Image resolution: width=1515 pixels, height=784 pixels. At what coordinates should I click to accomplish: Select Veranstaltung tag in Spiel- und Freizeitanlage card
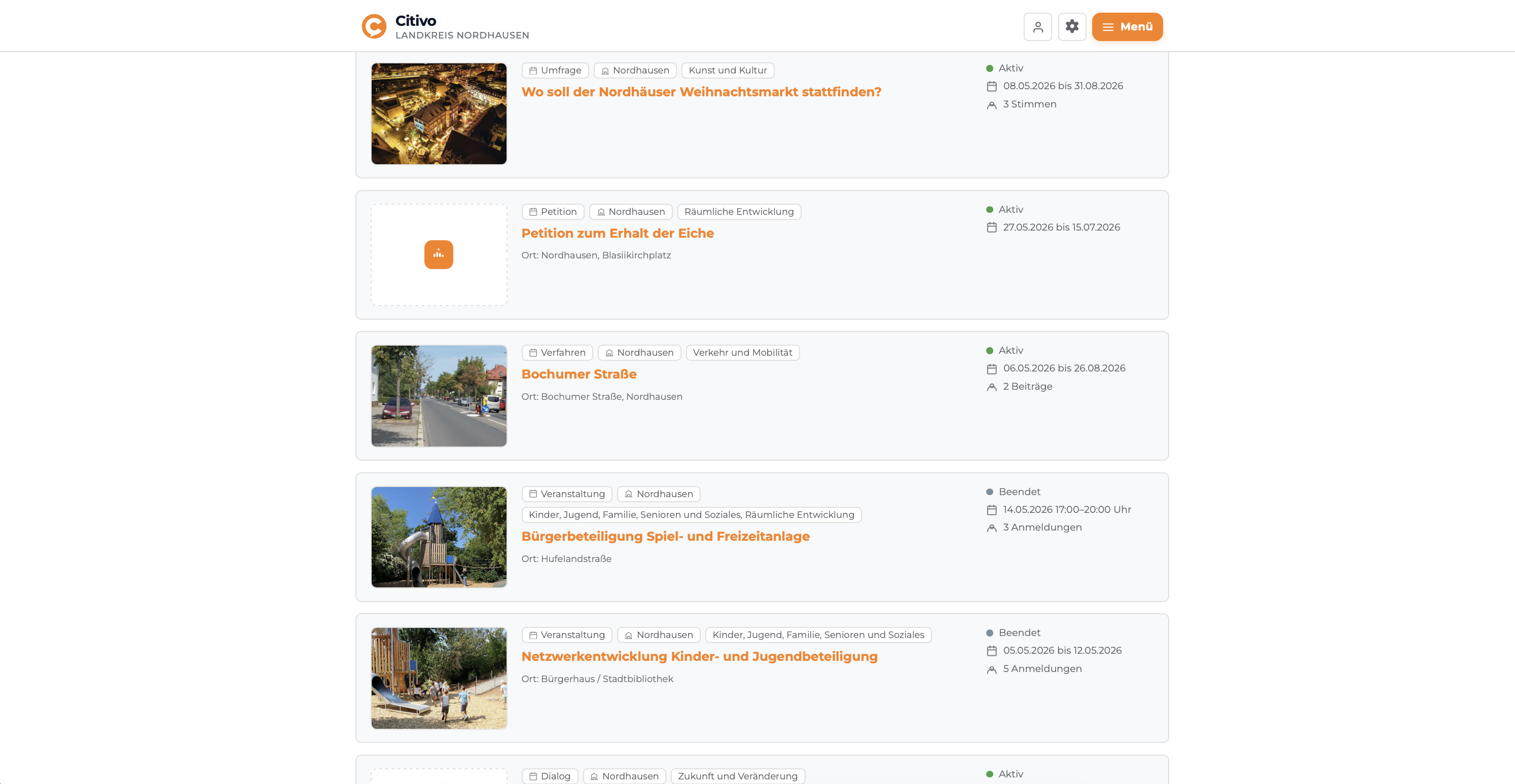click(567, 494)
